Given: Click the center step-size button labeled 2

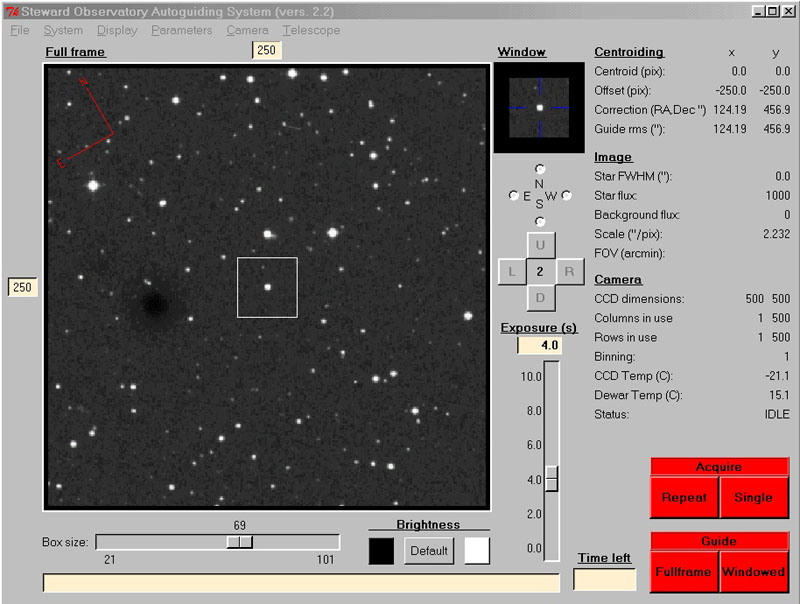Looking at the screenshot, I should pos(540,271).
